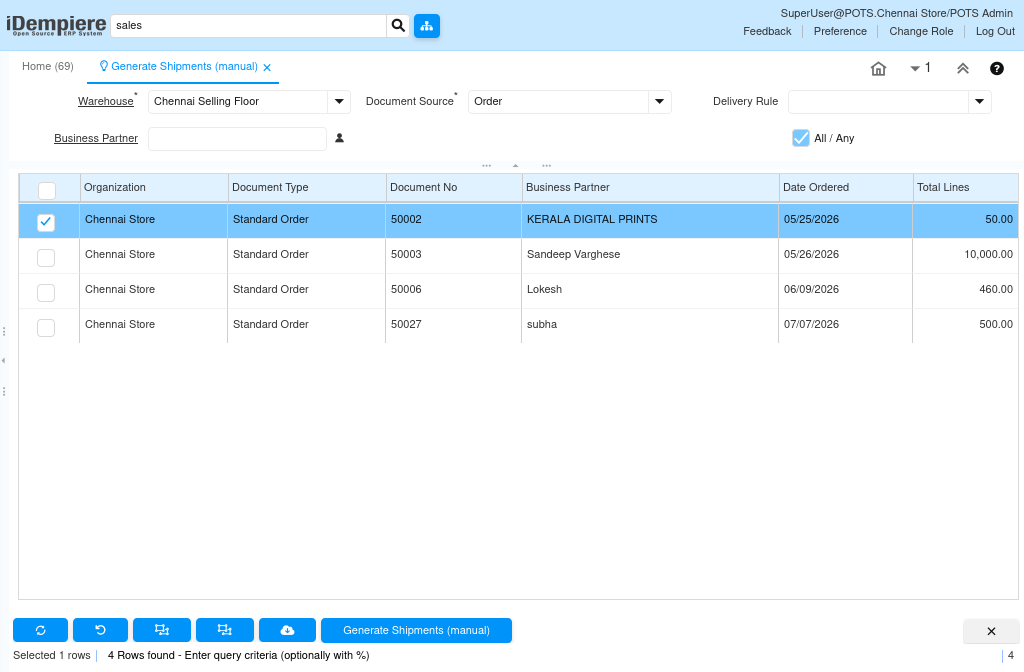This screenshot has width=1024, height=672.
Task: Click the Generate Shipments (manual) button
Action: (x=416, y=630)
